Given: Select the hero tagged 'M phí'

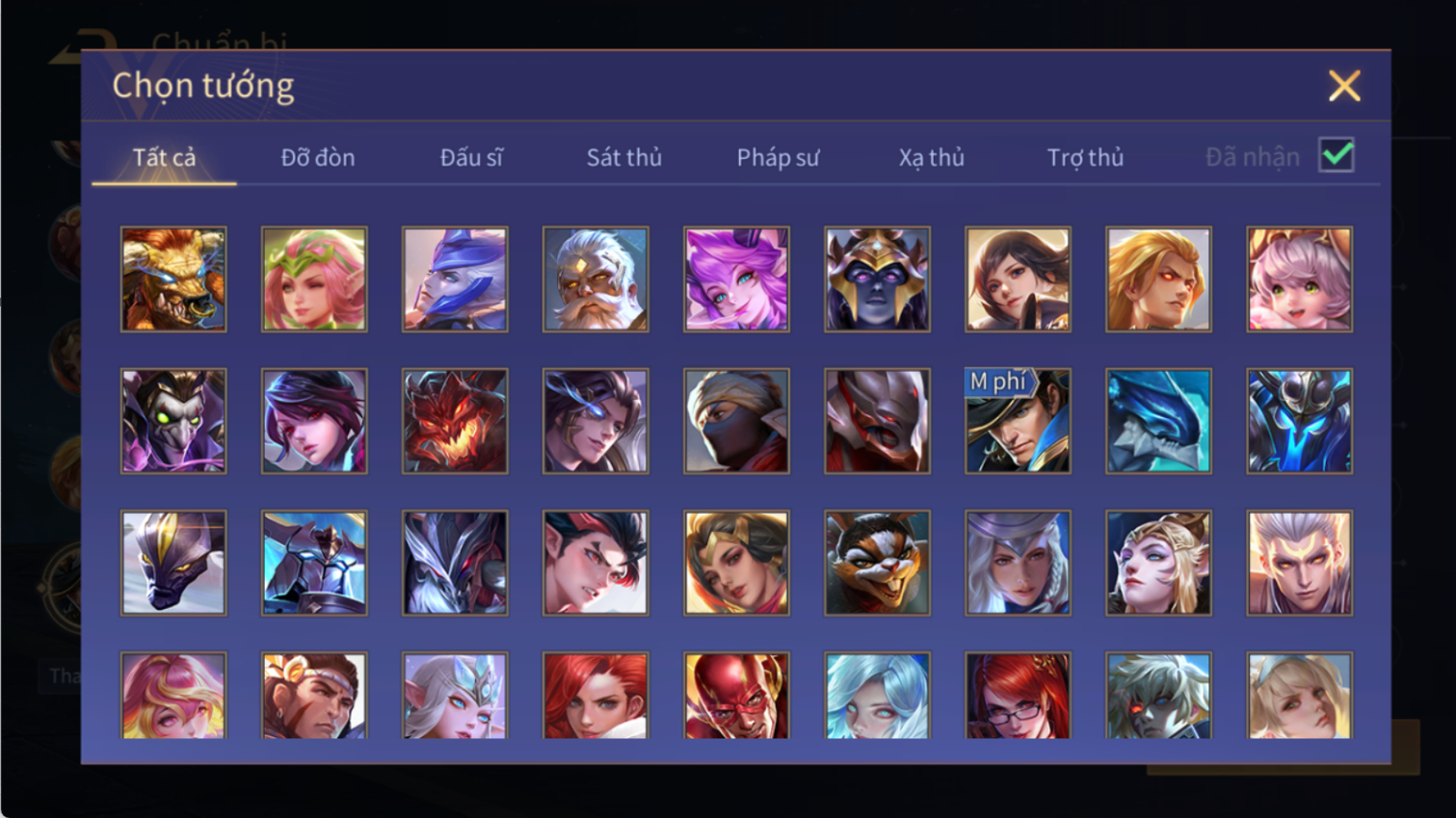Looking at the screenshot, I should point(1018,421).
